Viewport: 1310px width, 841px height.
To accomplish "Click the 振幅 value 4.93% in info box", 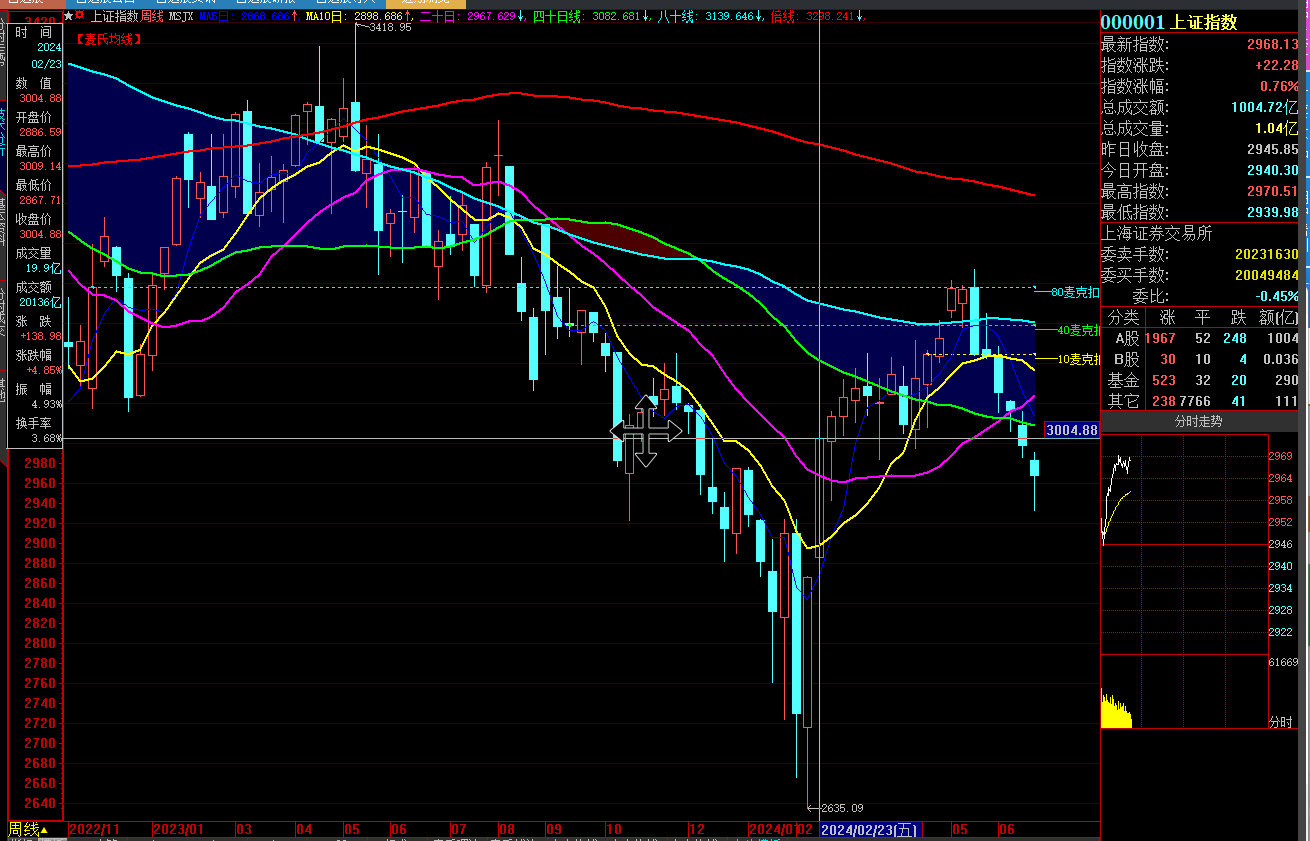I will [x=47, y=404].
